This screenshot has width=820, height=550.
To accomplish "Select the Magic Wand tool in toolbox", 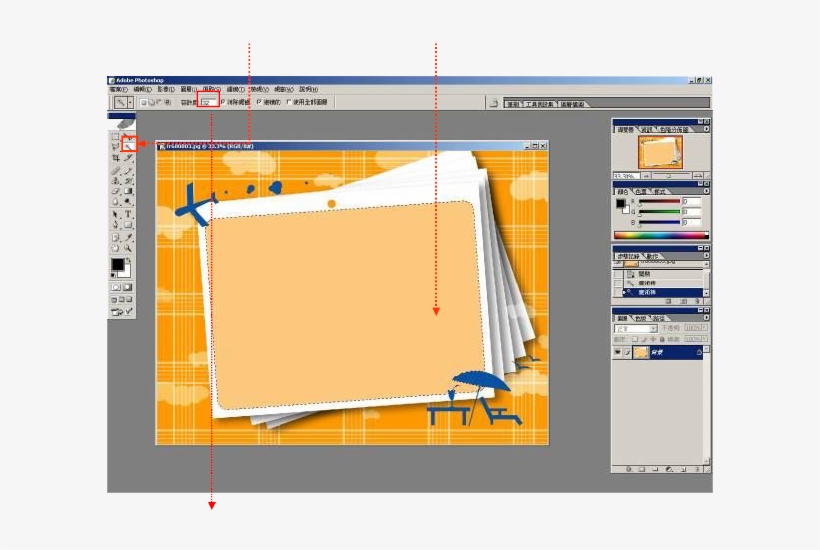I will (x=129, y=146).
